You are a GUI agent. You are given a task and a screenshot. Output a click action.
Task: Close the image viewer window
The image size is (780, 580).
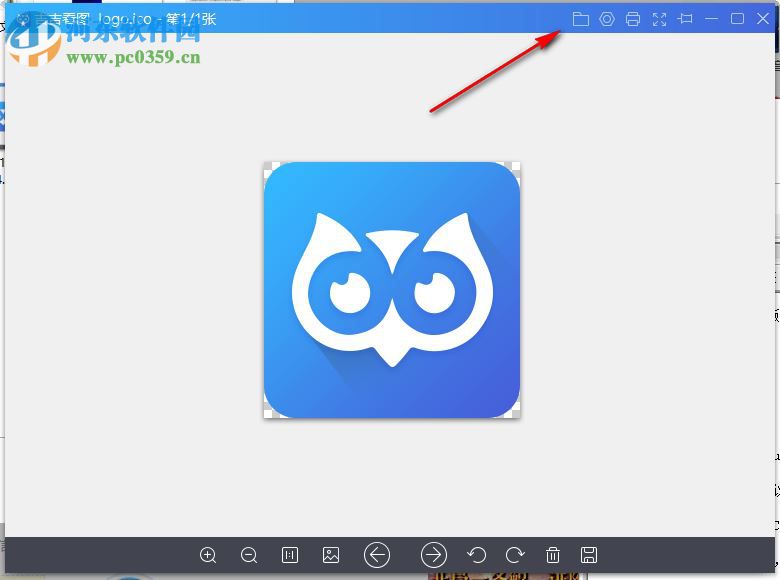tap(763, 19)
